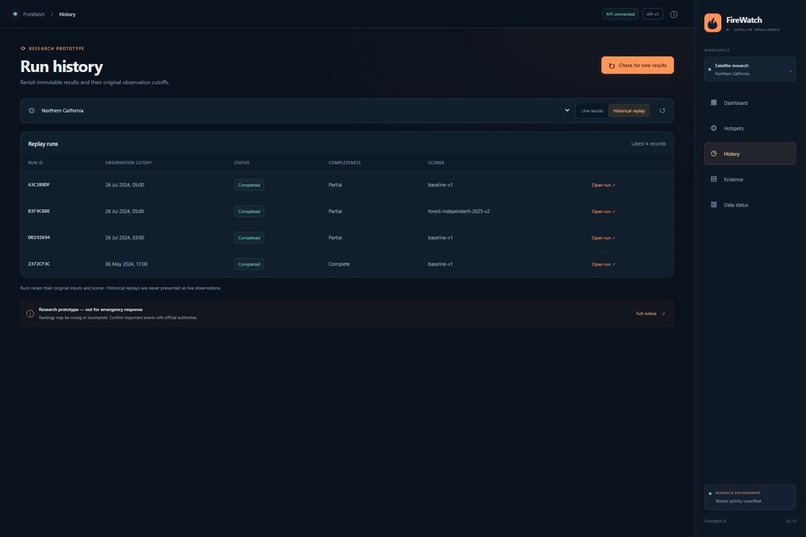Click the refresh icon in Check for new results
The width and height of the screenshot is (806, 537).
click(x=612, y=66)
